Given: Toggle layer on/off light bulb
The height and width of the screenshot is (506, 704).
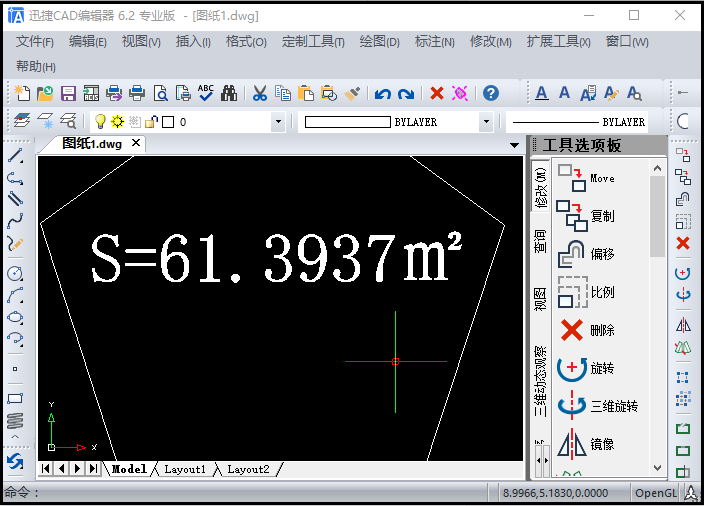Looking at the screenshot, I should tap(100, 121).
